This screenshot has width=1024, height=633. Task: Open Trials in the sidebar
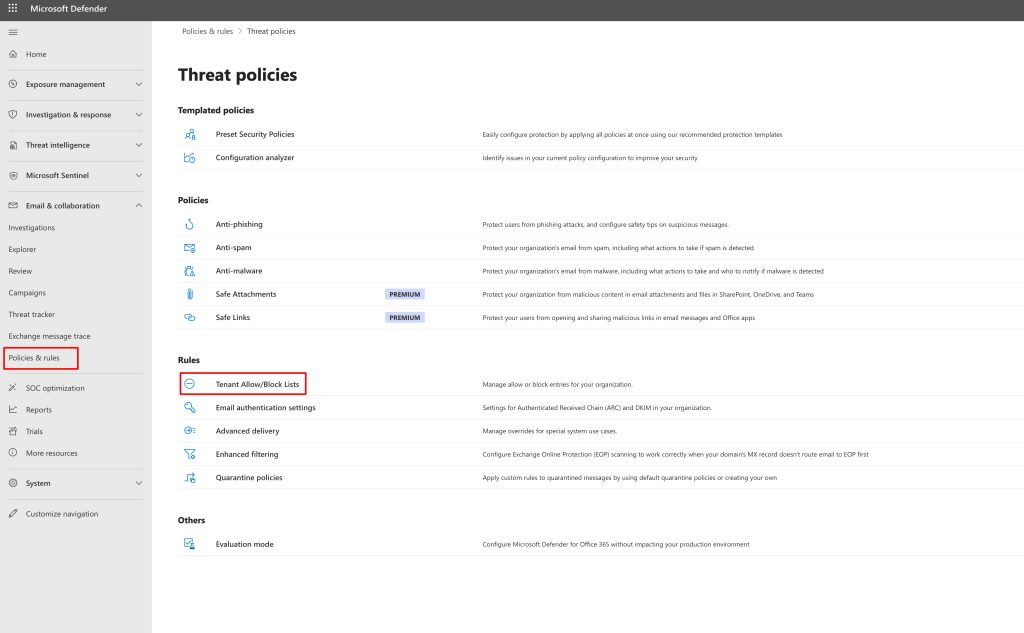click(34, 431)
